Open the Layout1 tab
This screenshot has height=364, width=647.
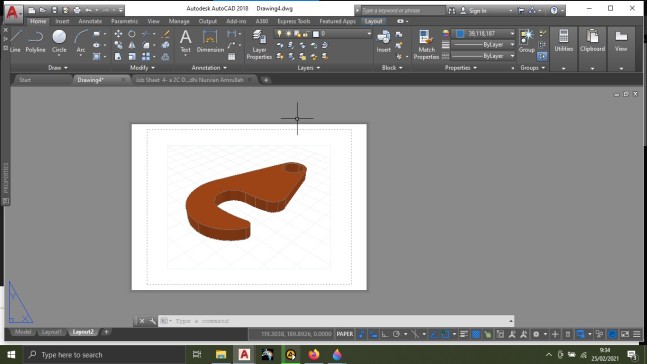click(52, 332)
